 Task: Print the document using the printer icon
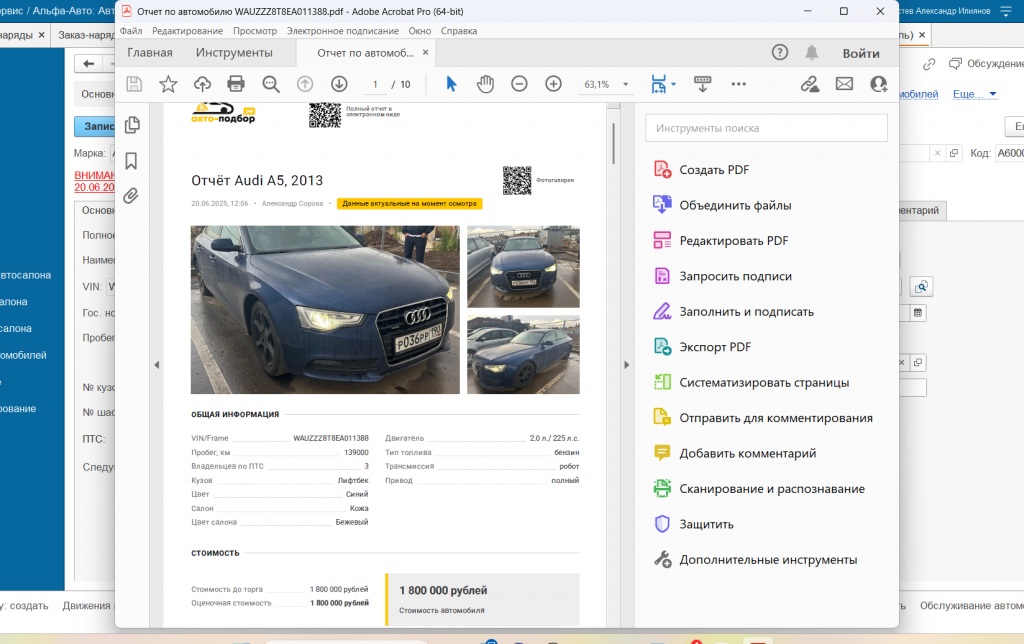point(236,84)
